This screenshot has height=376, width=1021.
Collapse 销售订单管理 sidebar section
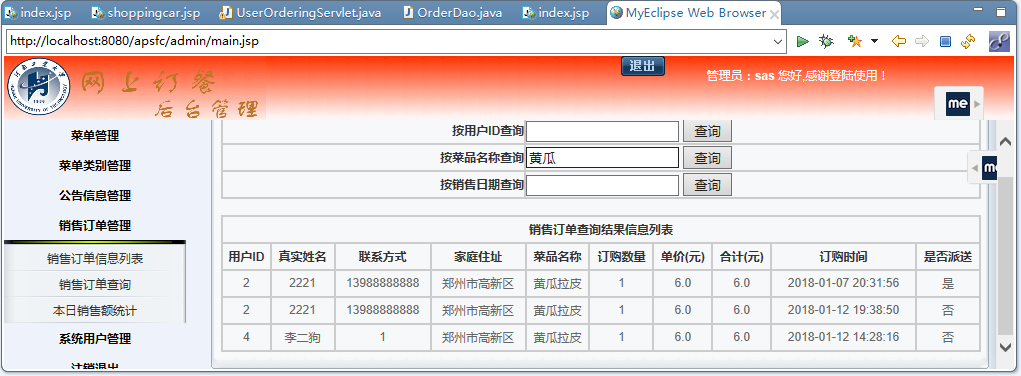(x=95, y=225)
